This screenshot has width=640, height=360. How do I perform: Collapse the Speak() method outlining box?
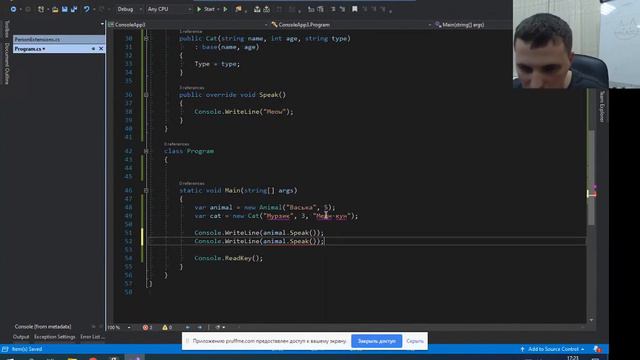[x=146, y=95]
